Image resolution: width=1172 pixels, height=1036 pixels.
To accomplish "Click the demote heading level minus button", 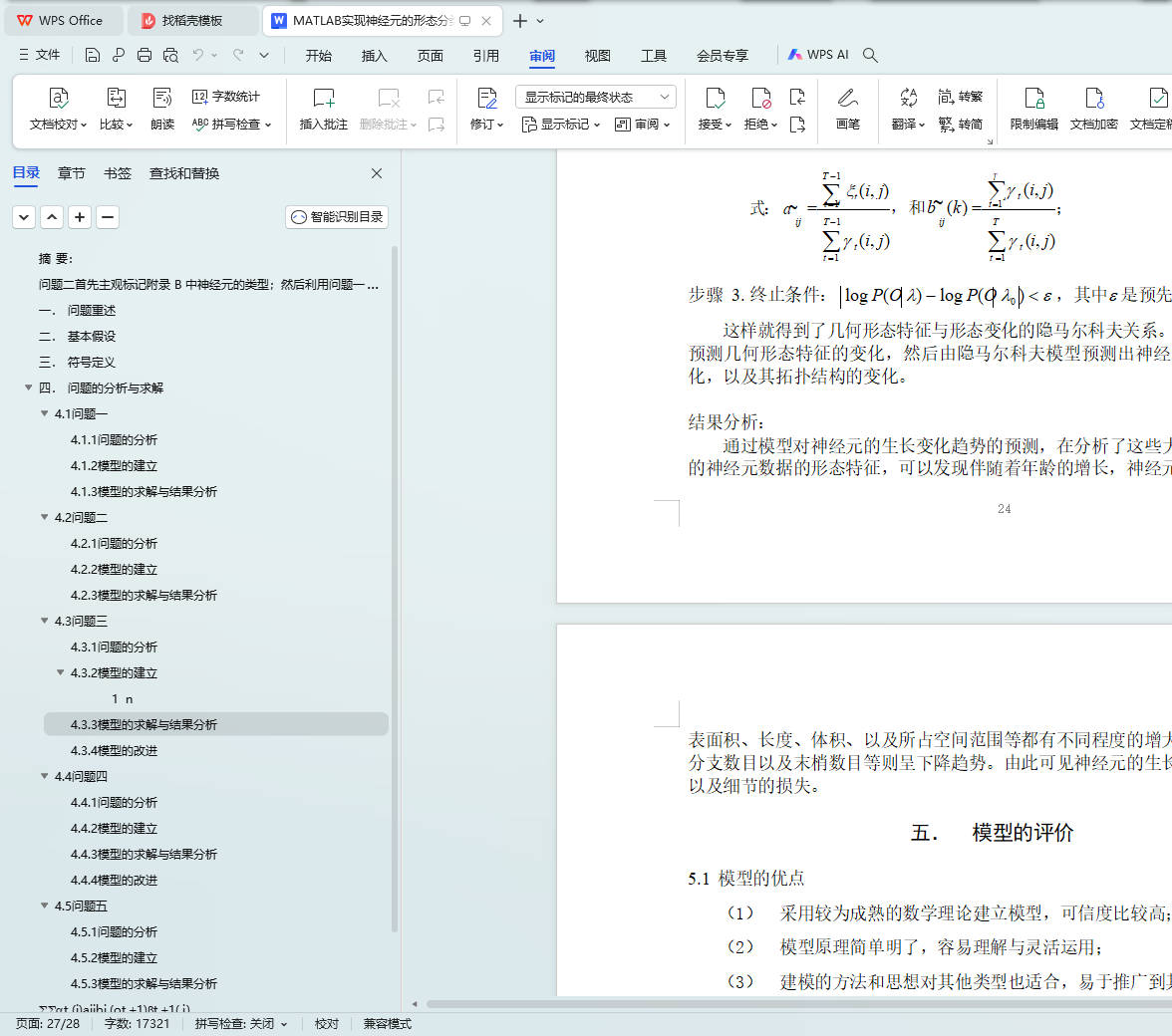I will click(108, 217).
